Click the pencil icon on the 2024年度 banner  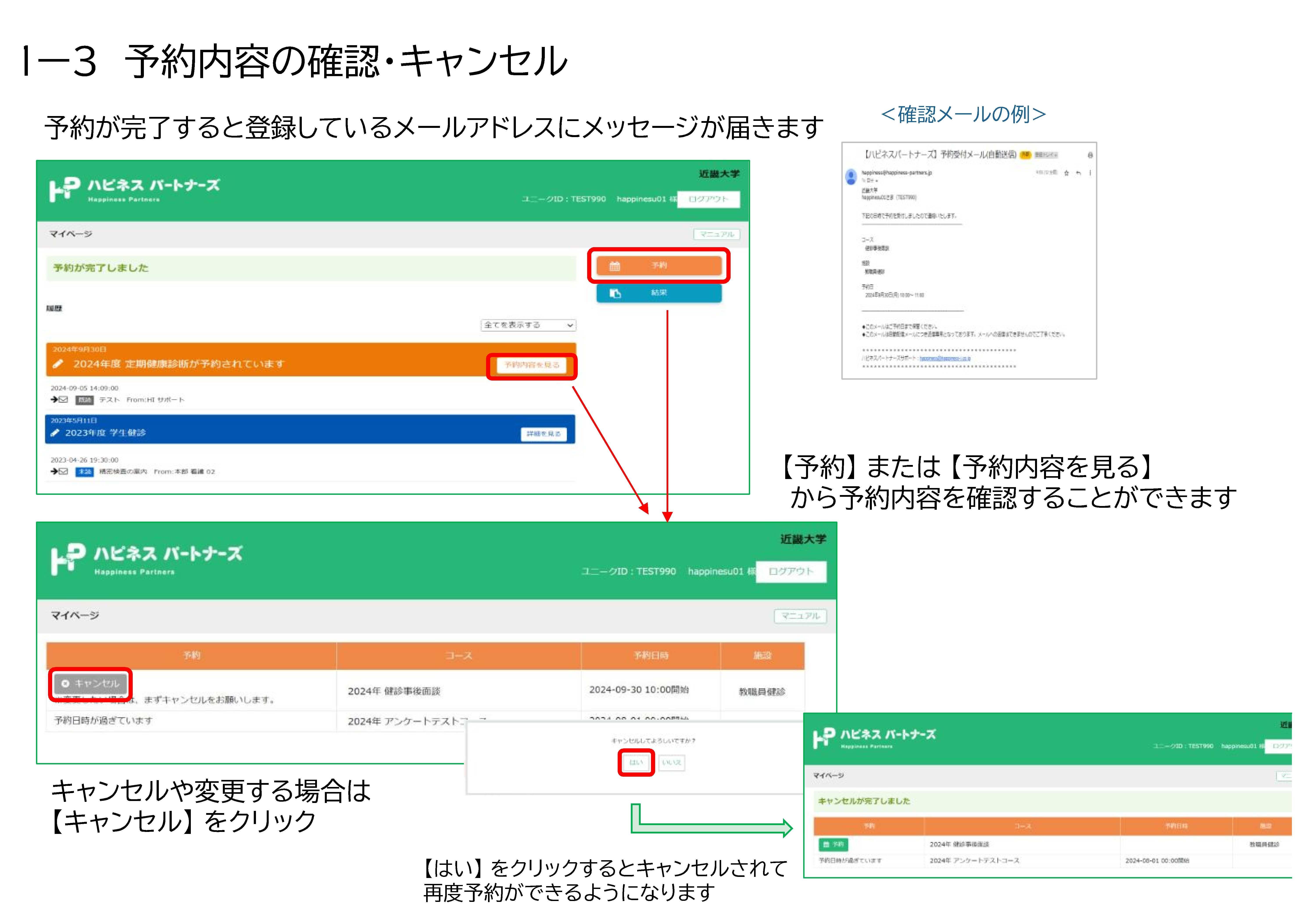(x=58, y=364)
